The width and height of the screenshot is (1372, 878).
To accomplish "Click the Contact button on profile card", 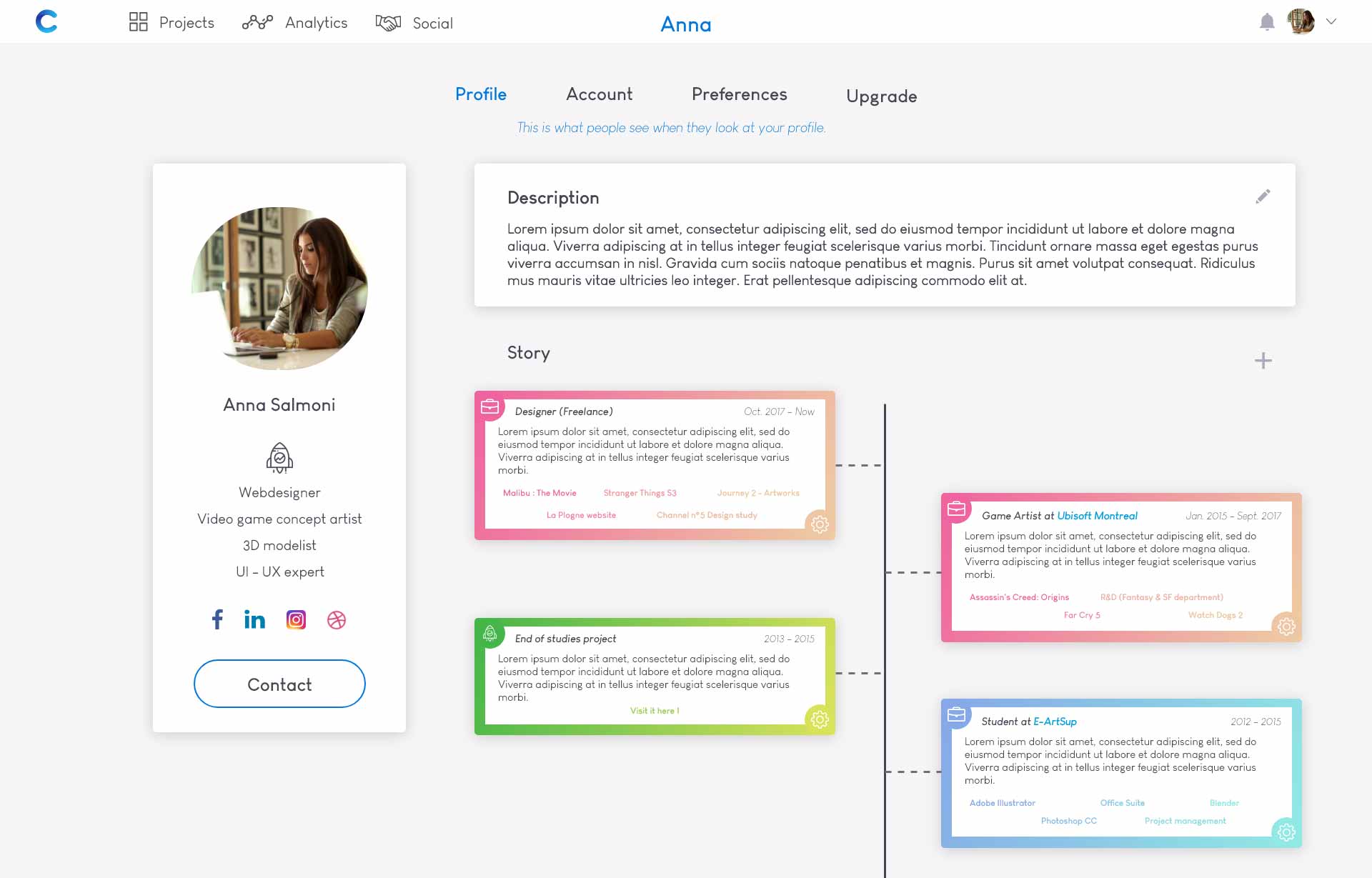I will point(279,684).
